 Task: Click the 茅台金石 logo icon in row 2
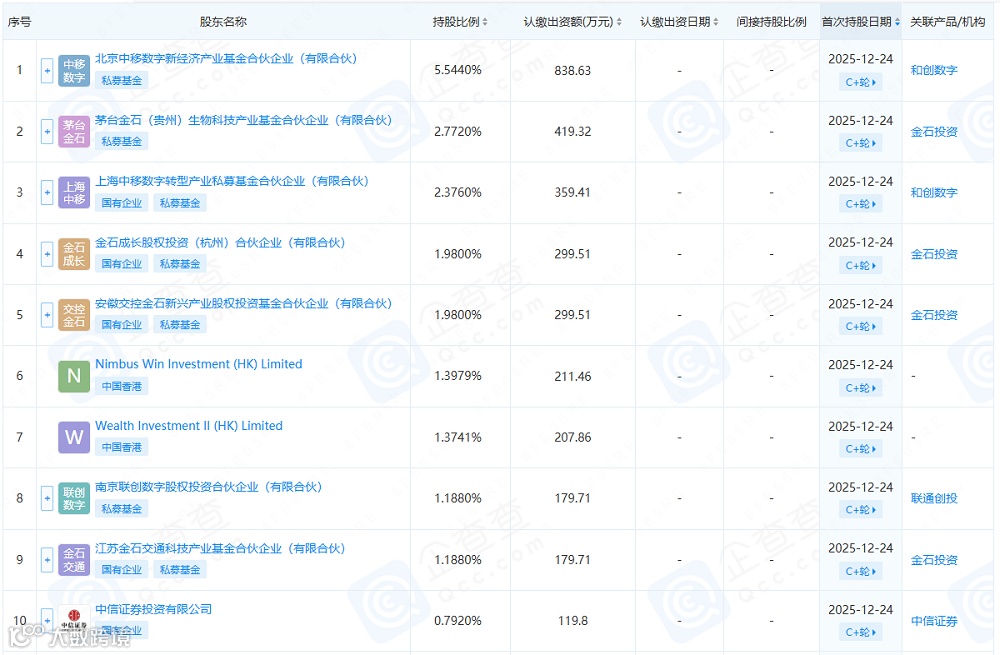tap(74, 131)
